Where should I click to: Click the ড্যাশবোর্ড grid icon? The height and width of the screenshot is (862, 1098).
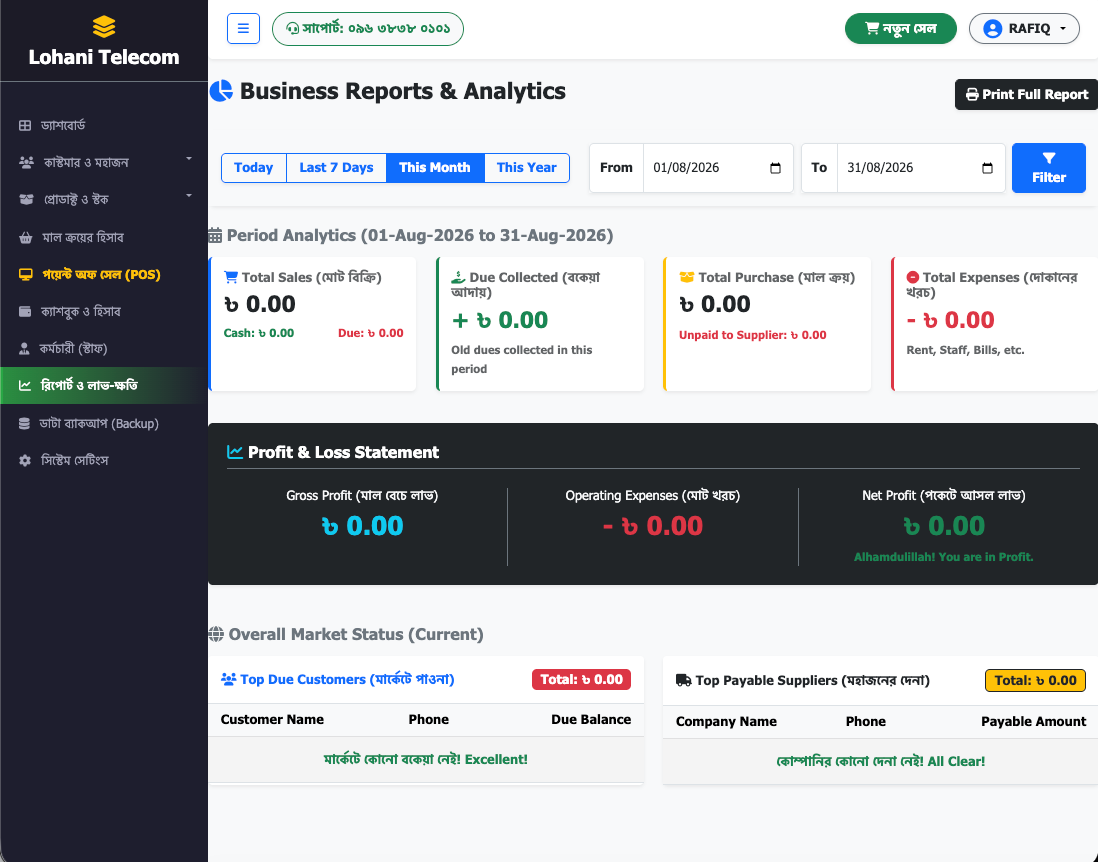tap(25, 125)
